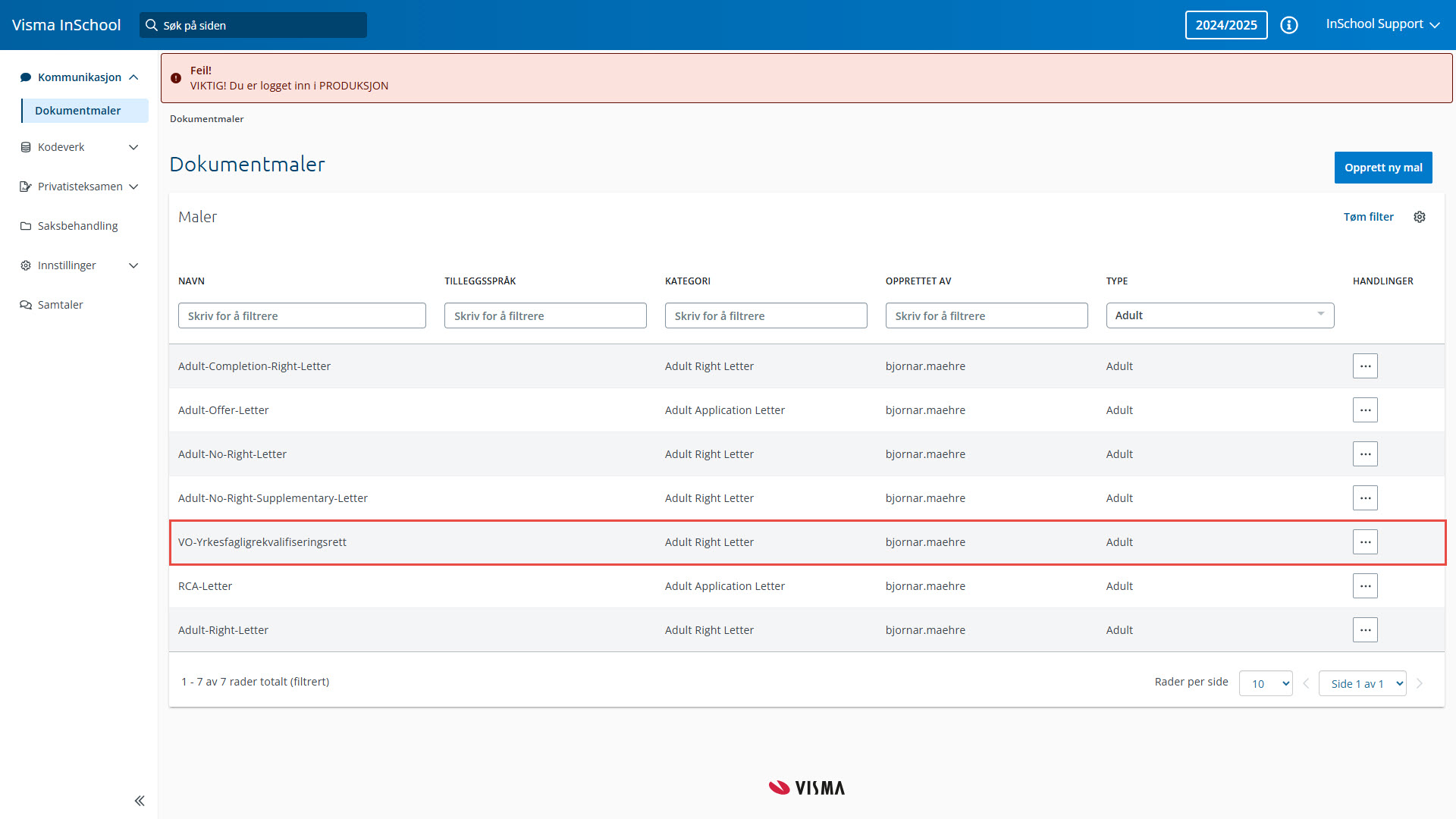The height and width of the screenshot is (819, 1456).
Task: Click Opprett ny mal button
Action: point(1383,168)
